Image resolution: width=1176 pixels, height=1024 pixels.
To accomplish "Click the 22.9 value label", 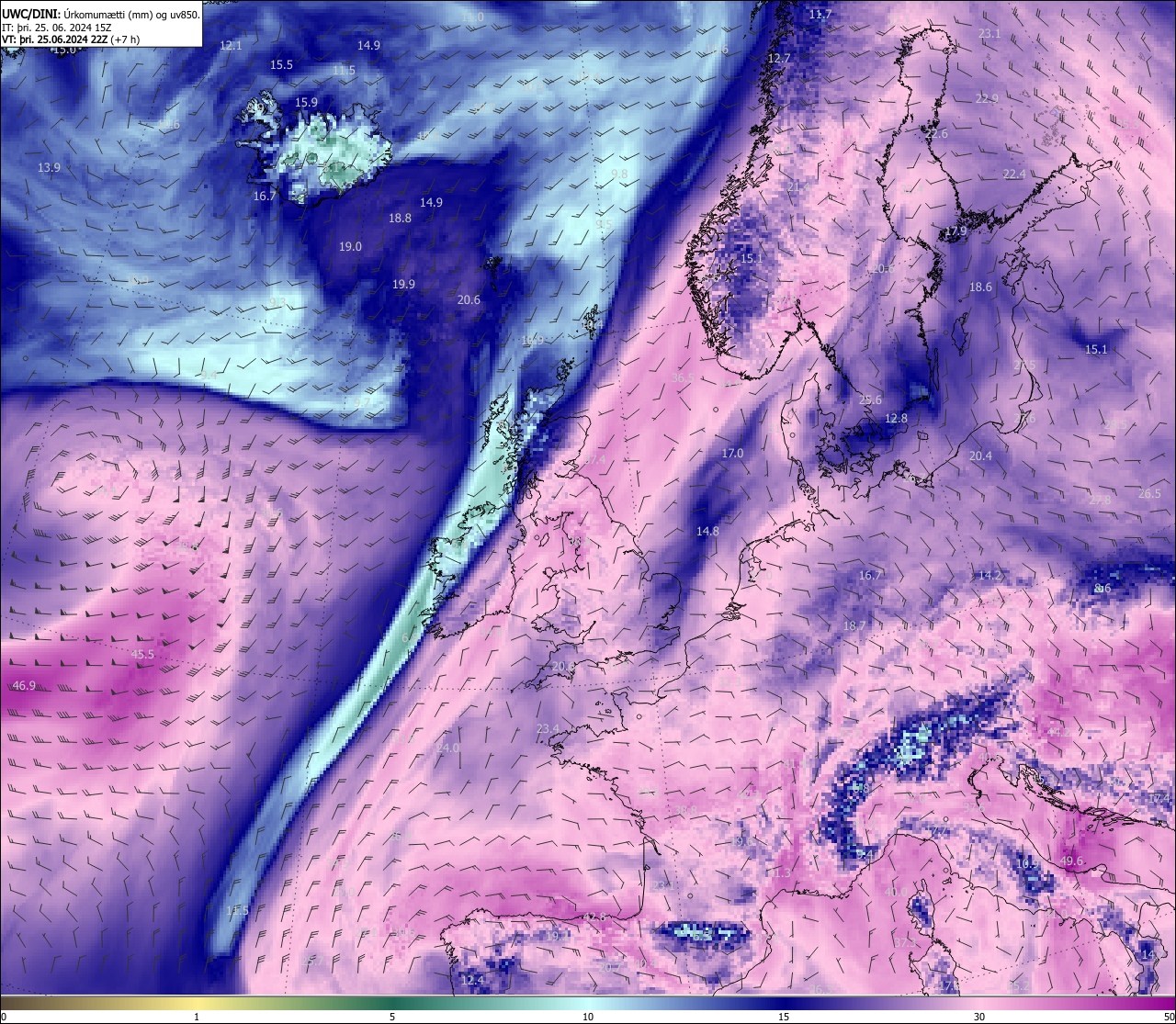I will 987,98.
